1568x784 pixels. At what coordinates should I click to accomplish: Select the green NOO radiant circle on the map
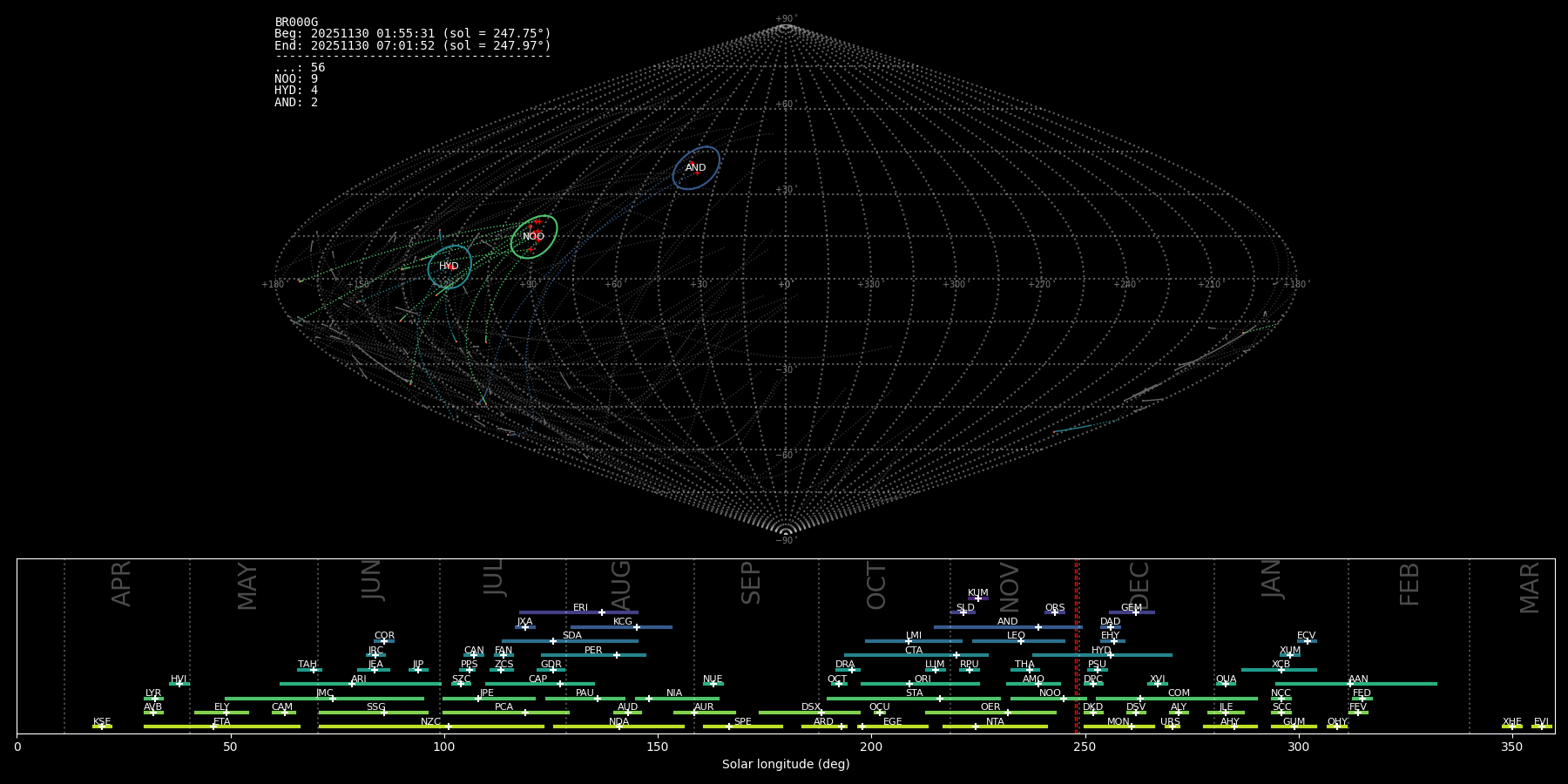[x=533, y=236]
